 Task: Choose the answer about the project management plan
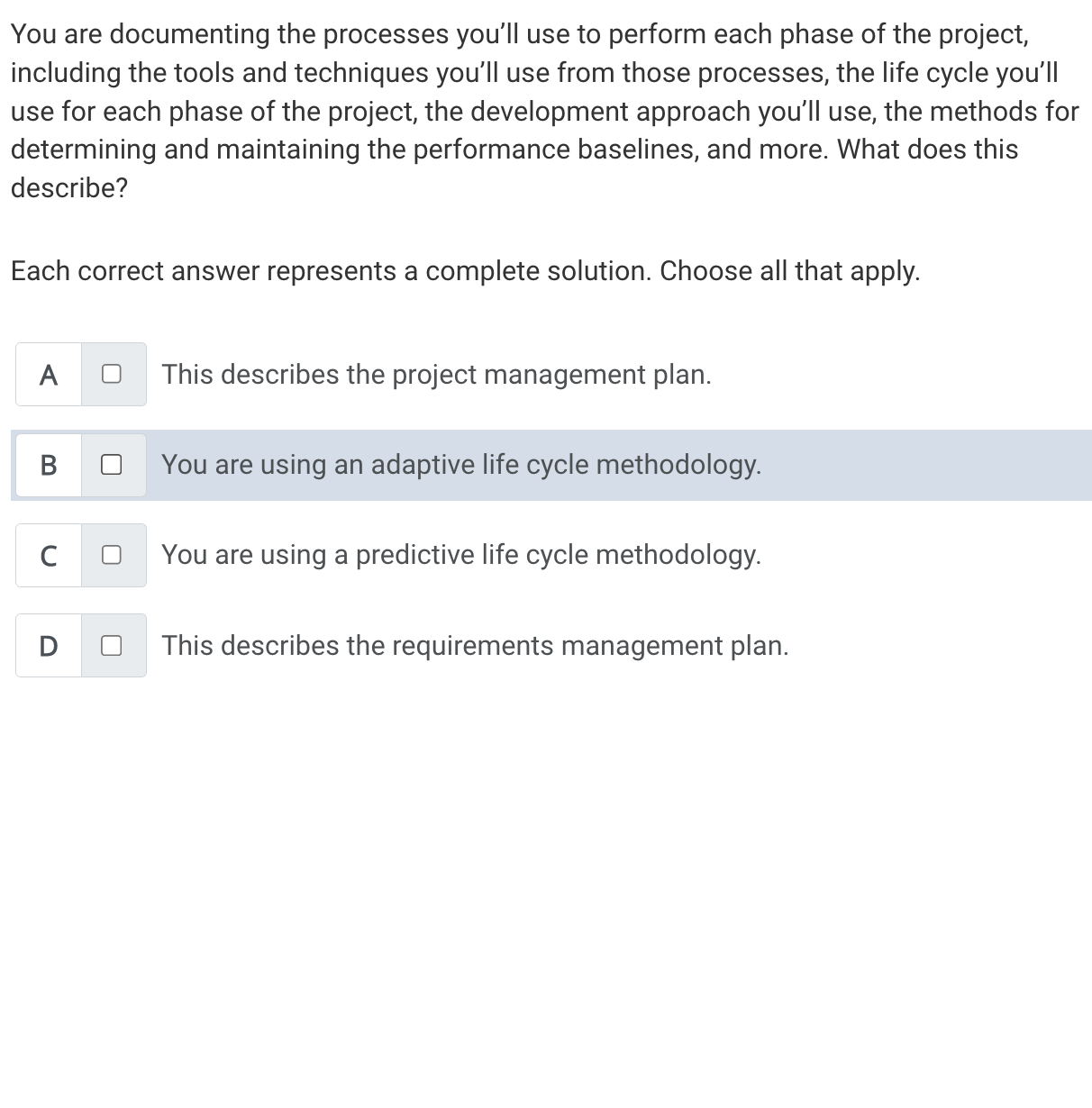click(x=437, y=374)
